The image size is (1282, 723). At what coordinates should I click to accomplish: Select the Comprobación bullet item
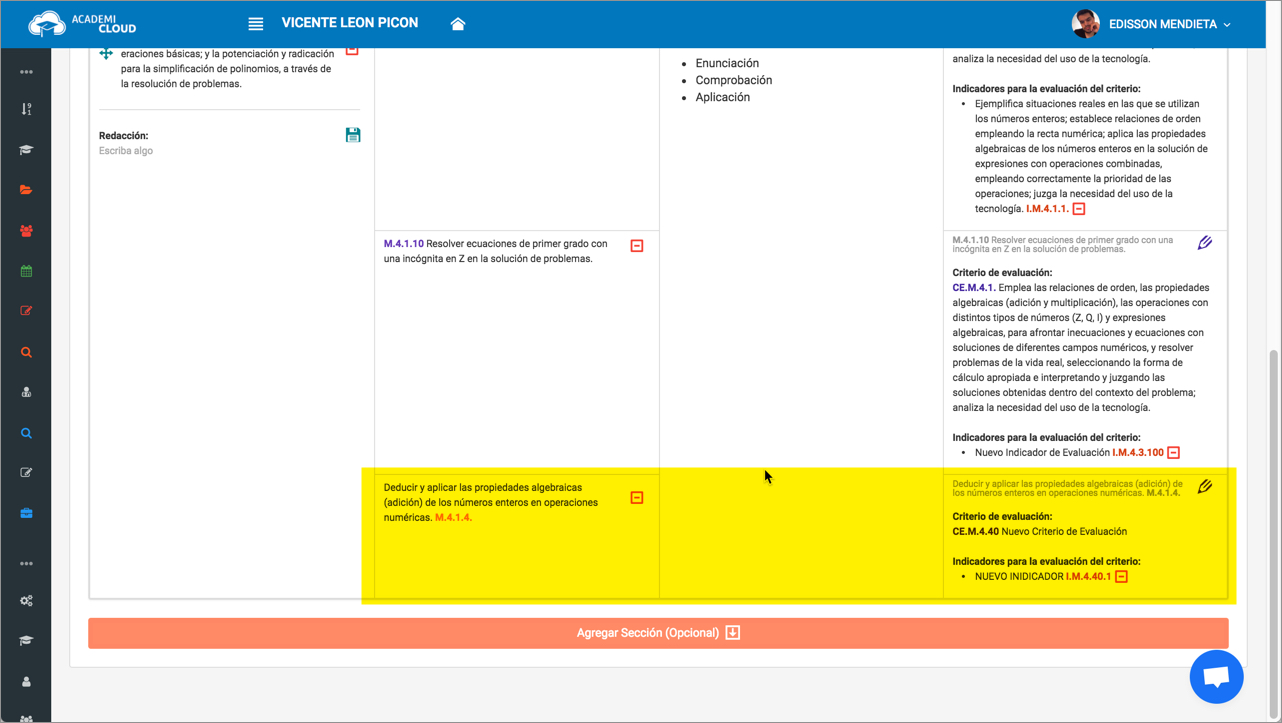coord(733,80)
